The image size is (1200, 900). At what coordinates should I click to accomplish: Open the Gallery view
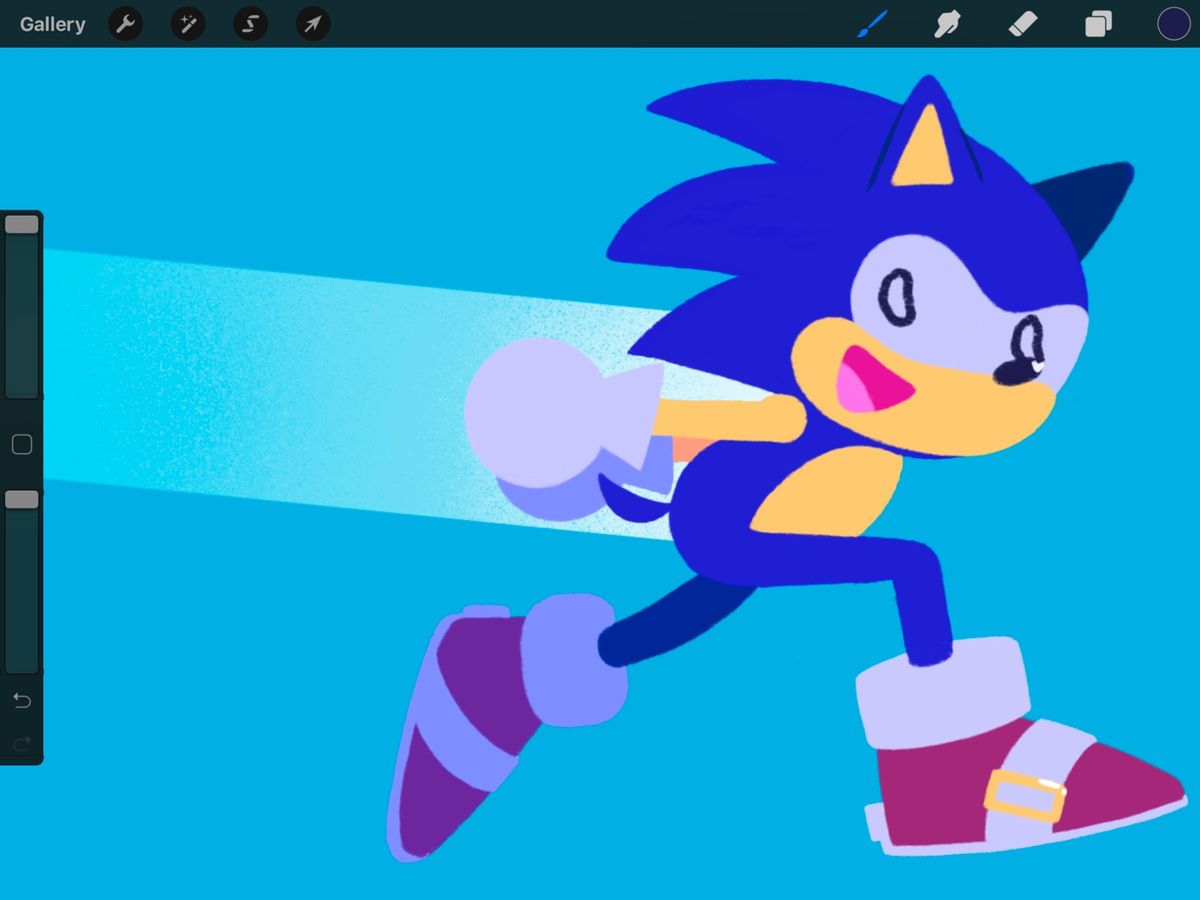52,24
